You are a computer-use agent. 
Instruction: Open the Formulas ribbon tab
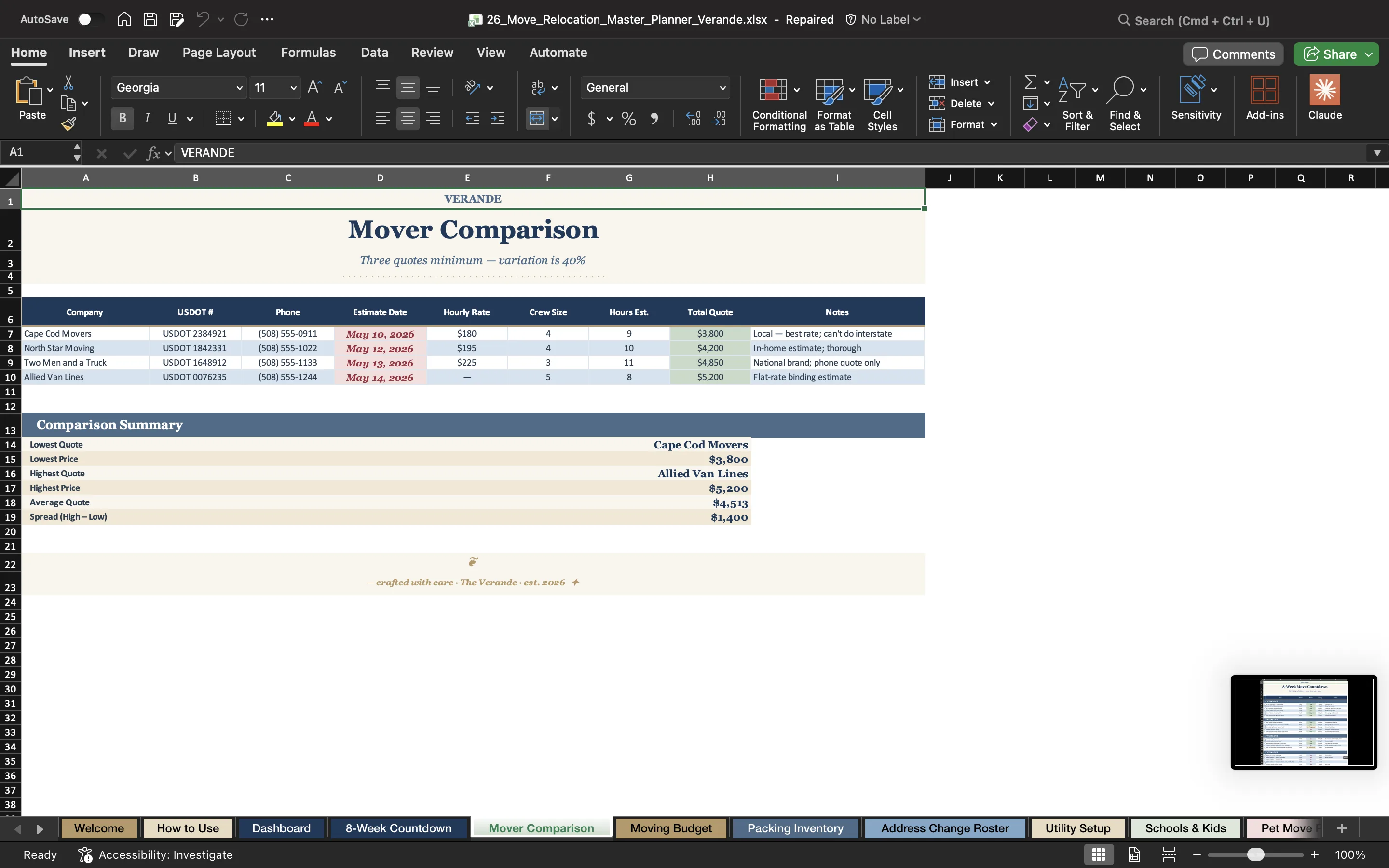[x=308, y=52]
